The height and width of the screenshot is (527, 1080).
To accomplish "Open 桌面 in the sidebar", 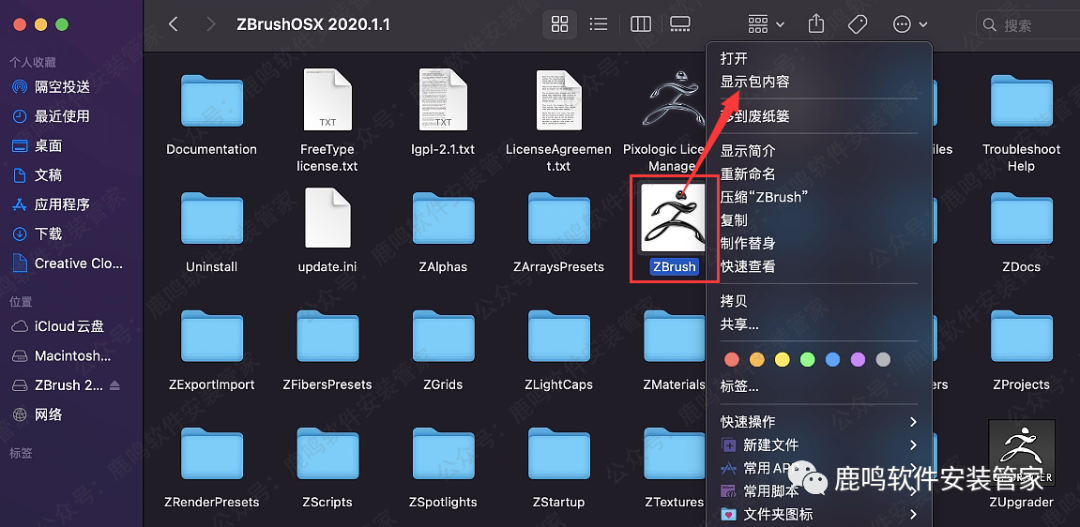I will pos(48,145).
